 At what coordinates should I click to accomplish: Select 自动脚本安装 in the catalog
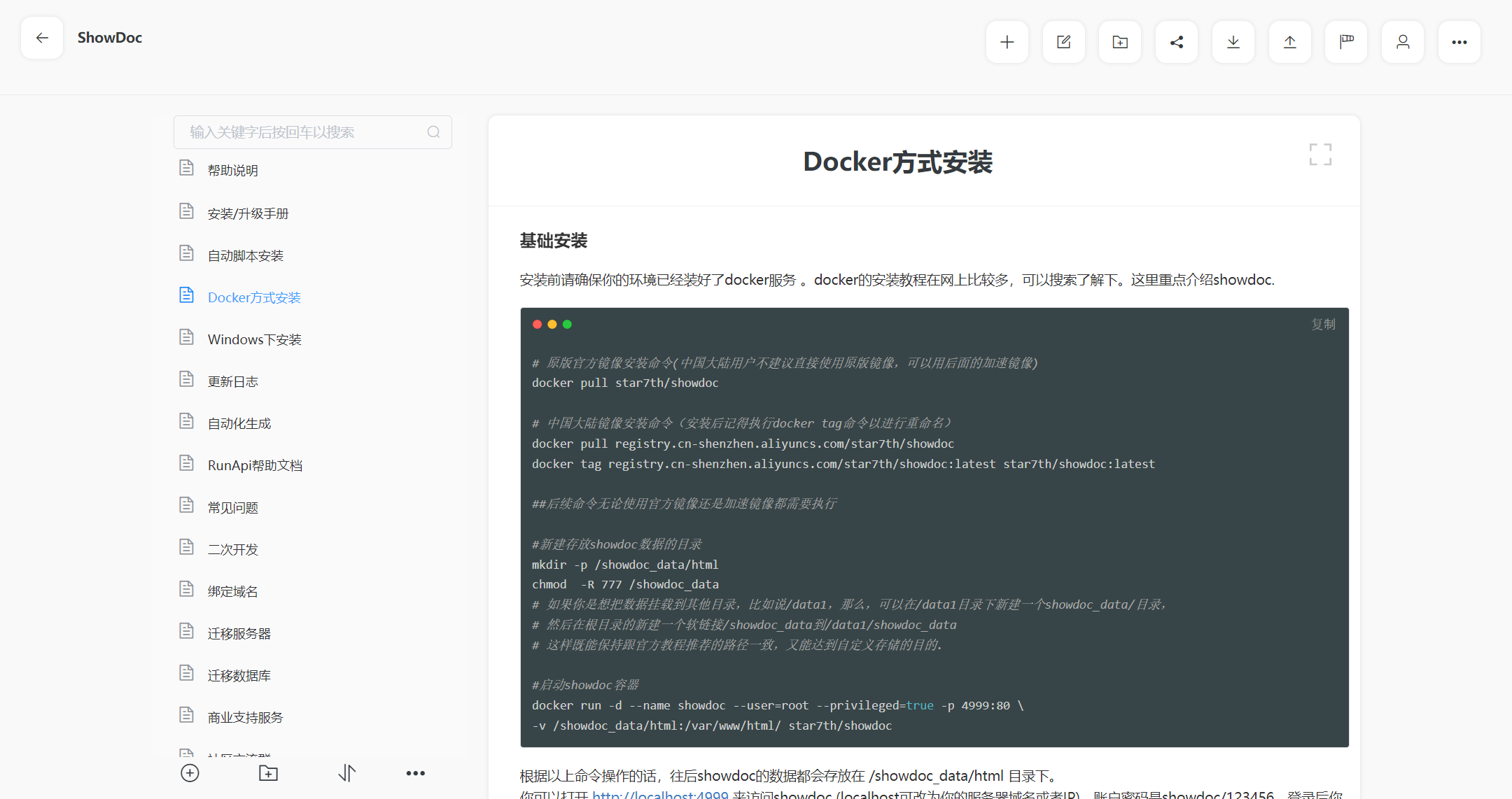tap(245, 255)
